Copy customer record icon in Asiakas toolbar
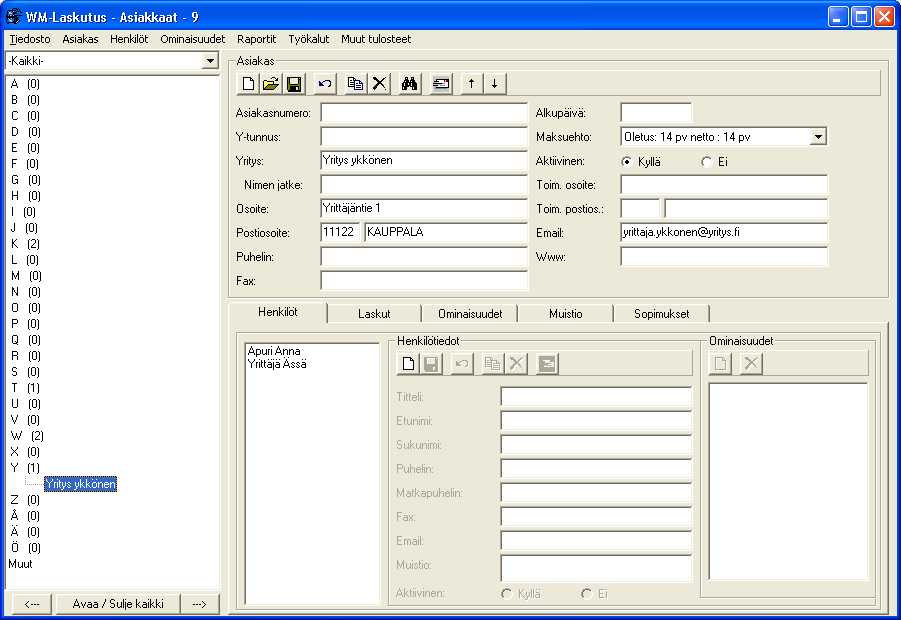Viewport: 901px width, 620px height. pos(356,84)
